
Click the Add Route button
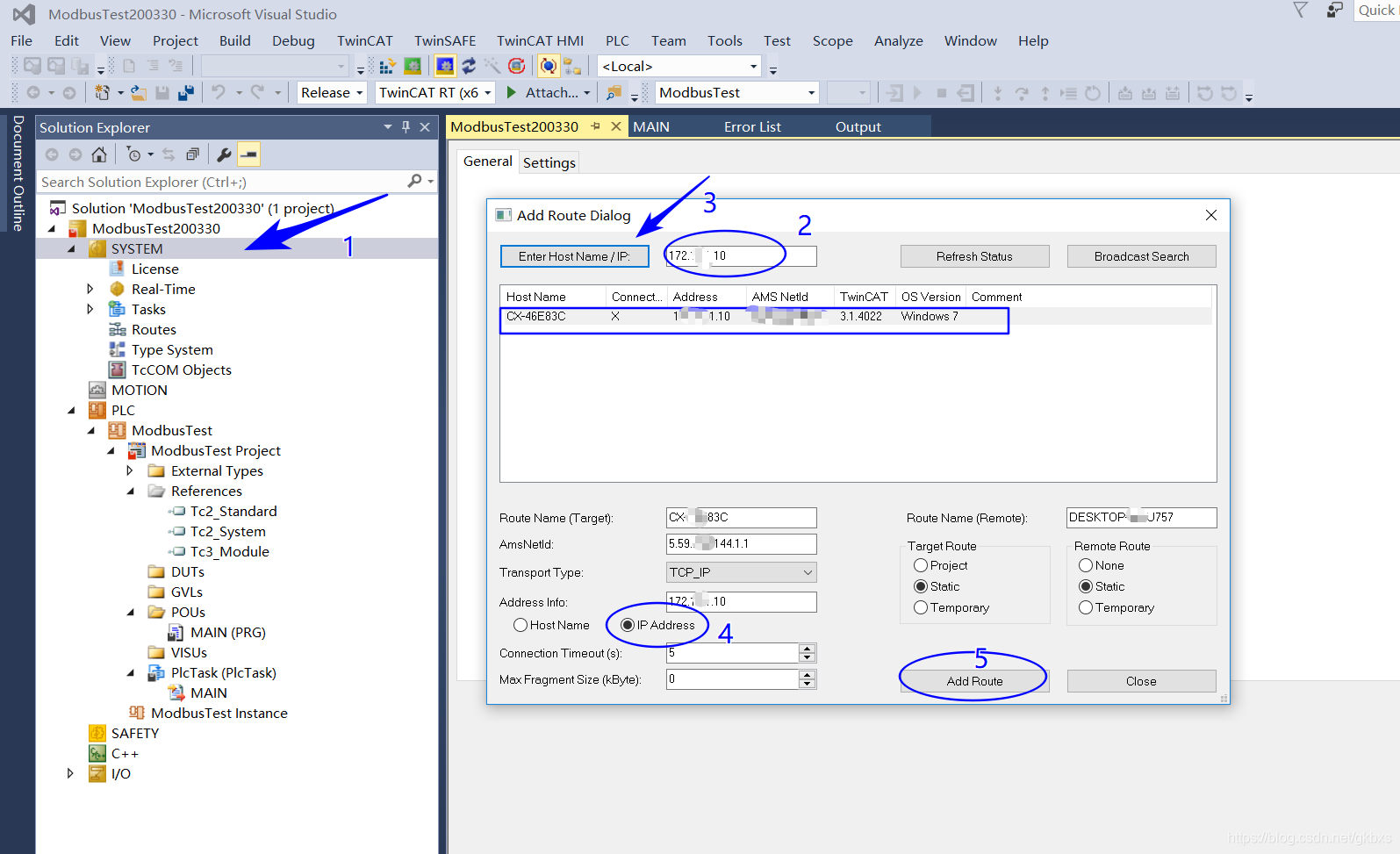(974, 681)
